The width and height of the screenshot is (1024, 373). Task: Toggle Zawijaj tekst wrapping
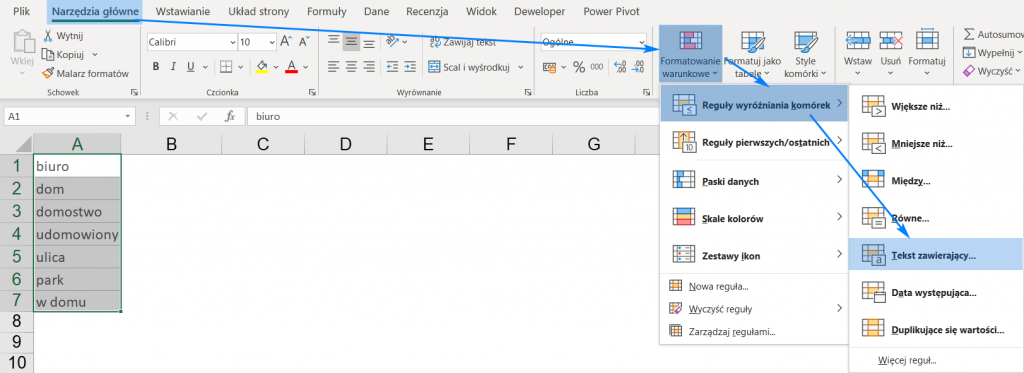pos(462,42)
